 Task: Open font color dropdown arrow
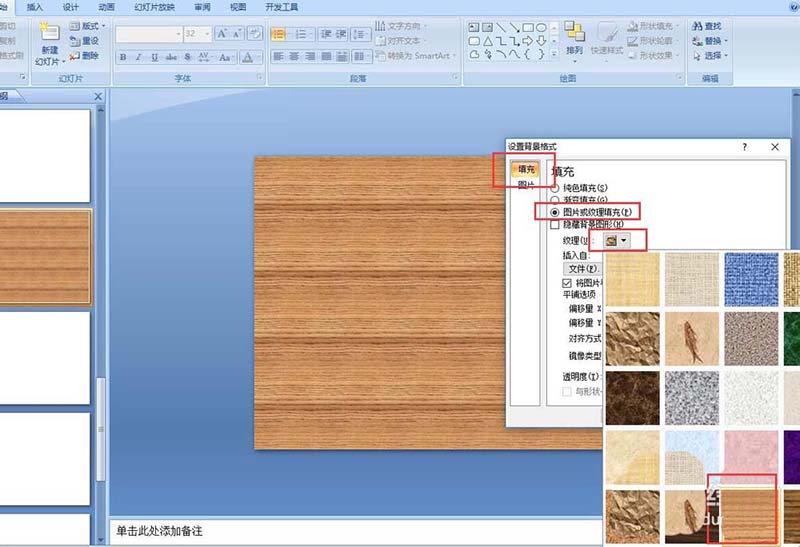pos(259,57)
